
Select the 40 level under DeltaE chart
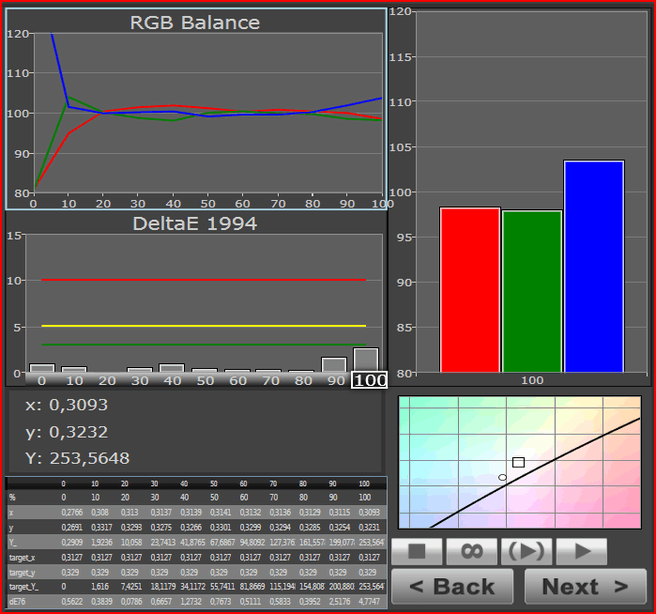[172, 381]
